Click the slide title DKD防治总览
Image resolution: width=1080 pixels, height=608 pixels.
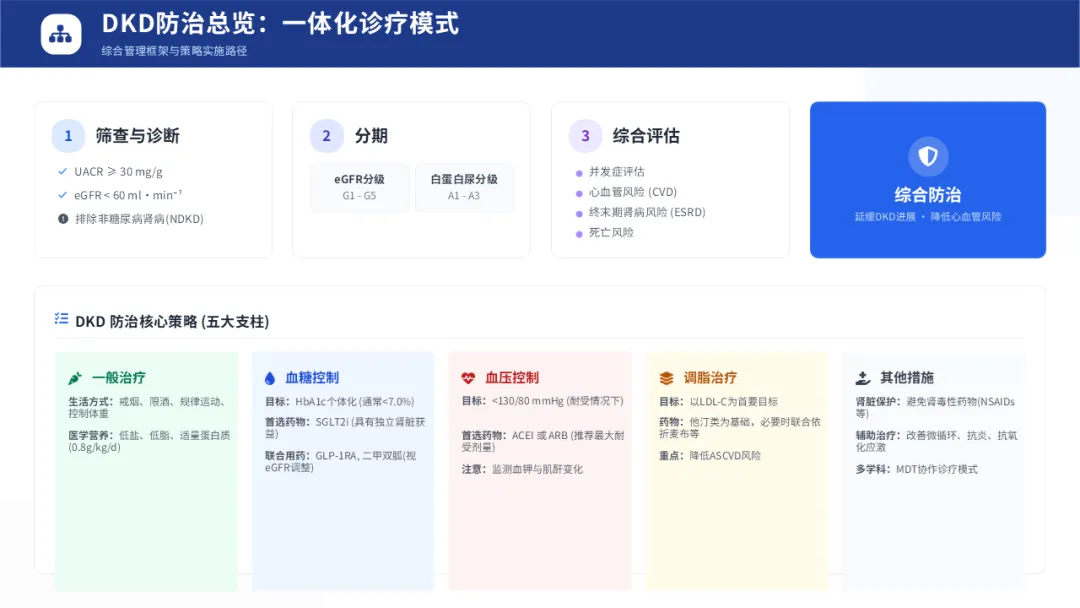tap(280, 23)
